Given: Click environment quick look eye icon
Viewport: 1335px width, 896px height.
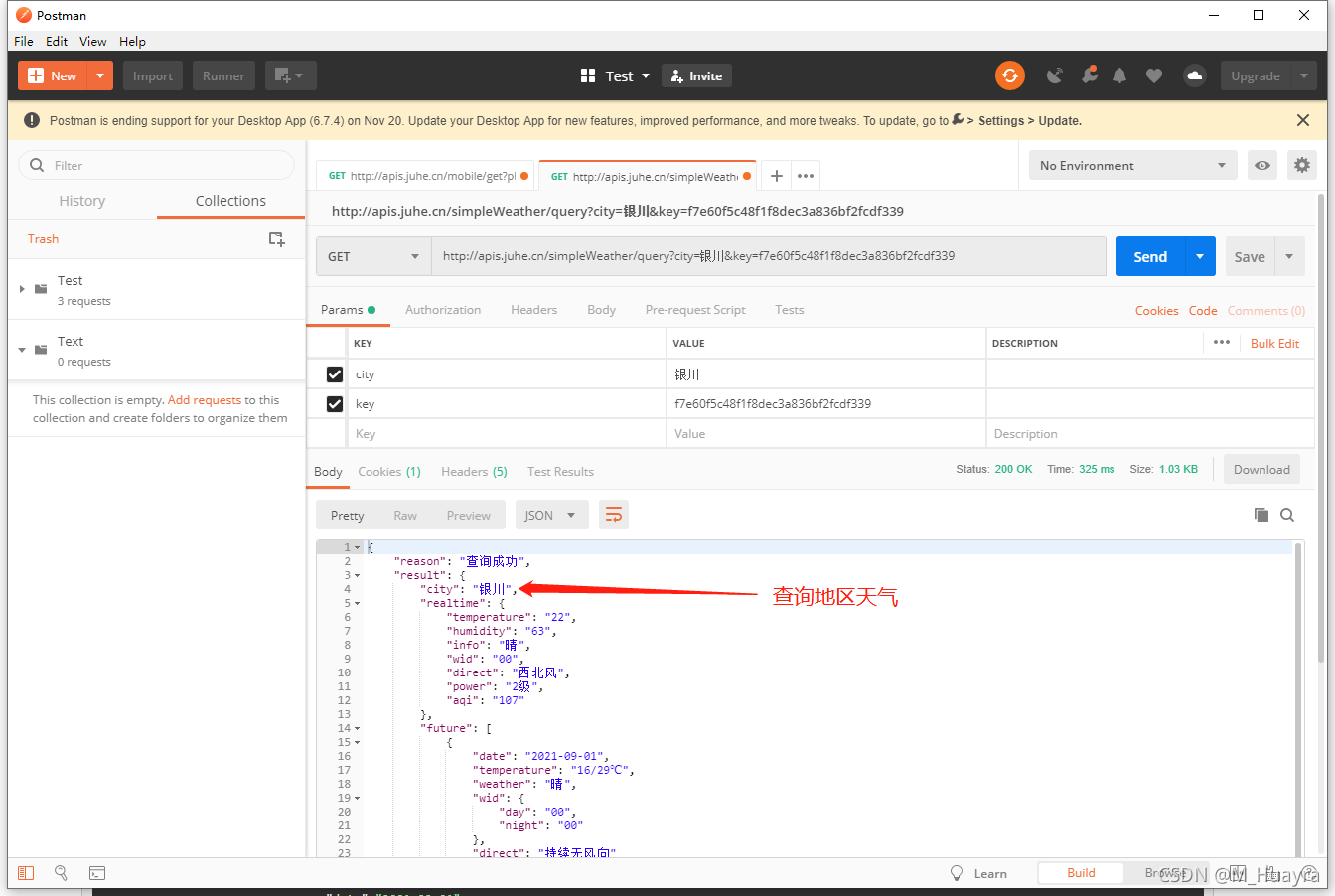Looking at the screenshot, I should point(1261,165).
